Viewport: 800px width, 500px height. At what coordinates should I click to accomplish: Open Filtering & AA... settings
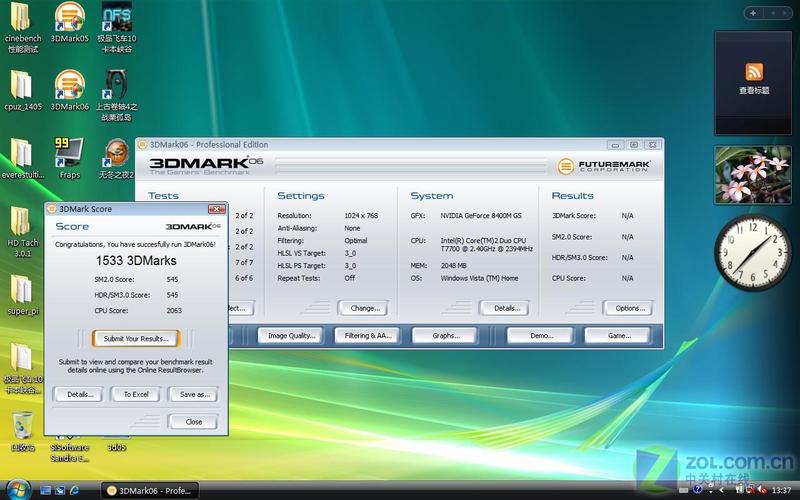(x=367, y=336)
